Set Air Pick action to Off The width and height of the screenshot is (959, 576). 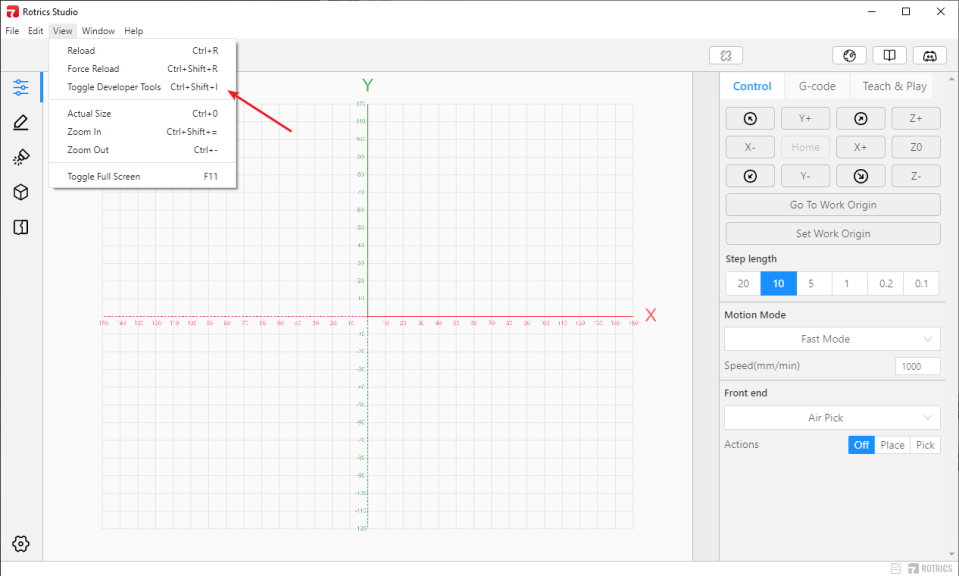[x=861, y=445]
